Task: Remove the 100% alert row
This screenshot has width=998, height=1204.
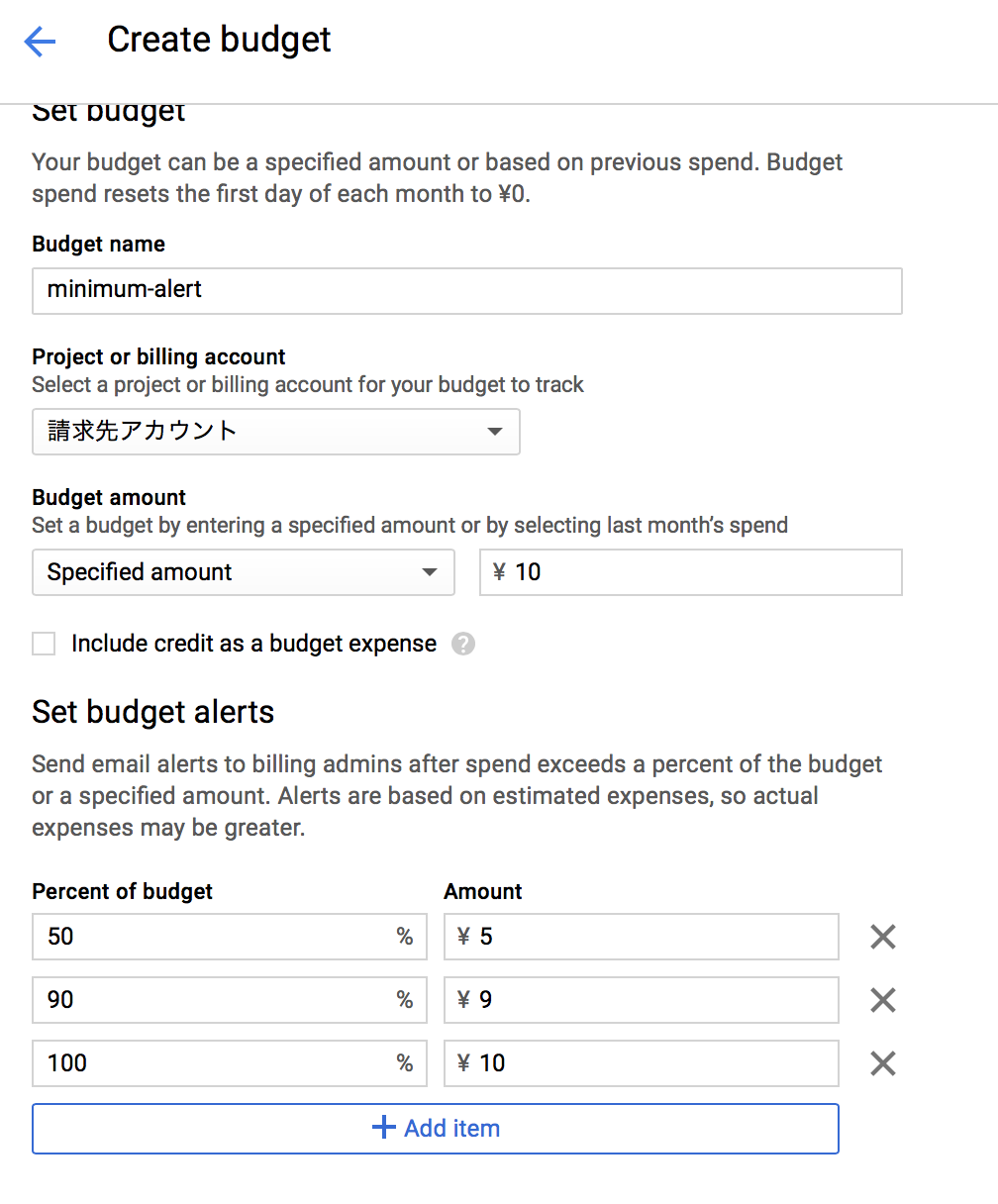Action: (882, 1063)
